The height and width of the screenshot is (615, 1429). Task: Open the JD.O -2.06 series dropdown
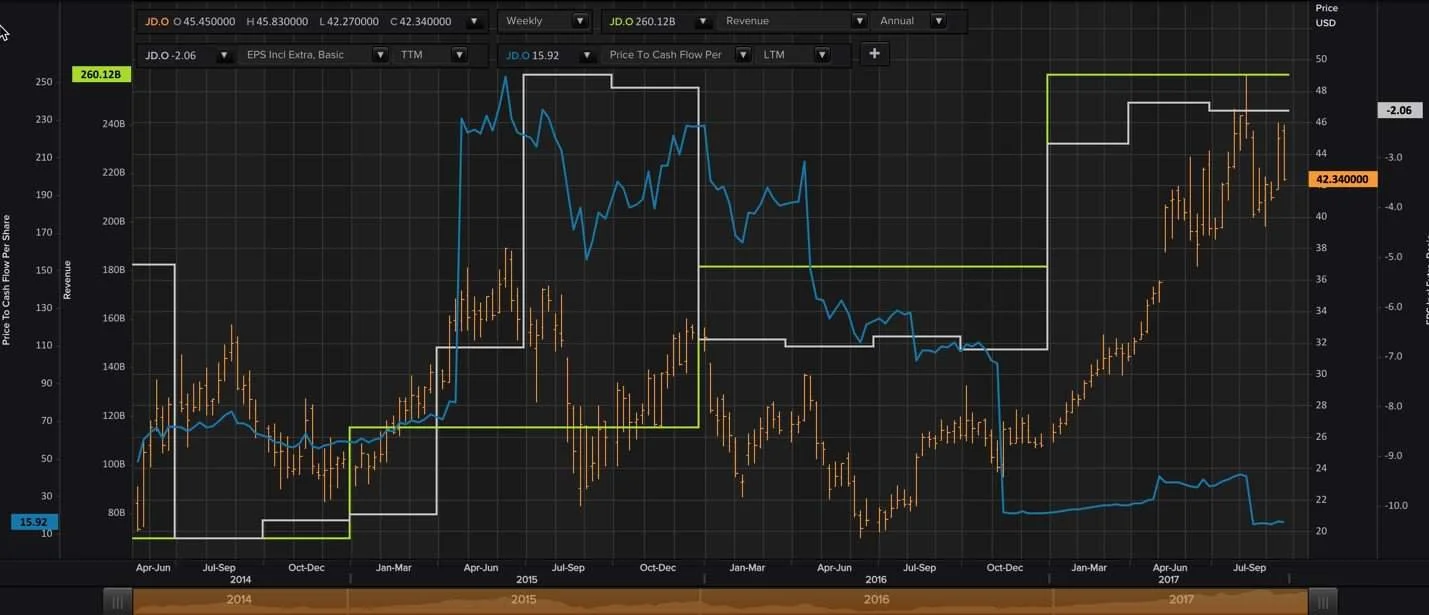pos(226,55)
